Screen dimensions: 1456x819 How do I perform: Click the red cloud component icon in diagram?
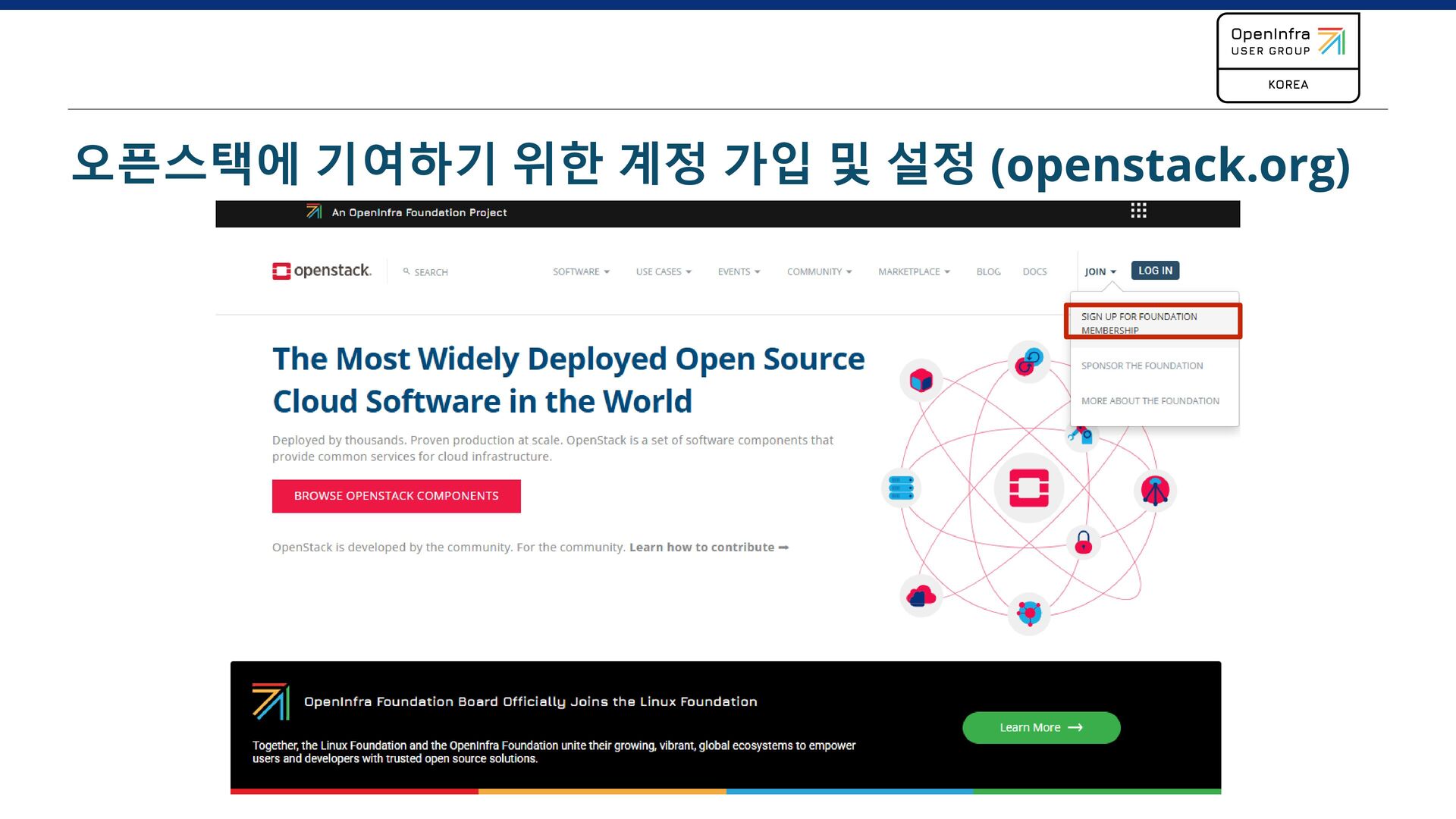[x=921, y=596]
